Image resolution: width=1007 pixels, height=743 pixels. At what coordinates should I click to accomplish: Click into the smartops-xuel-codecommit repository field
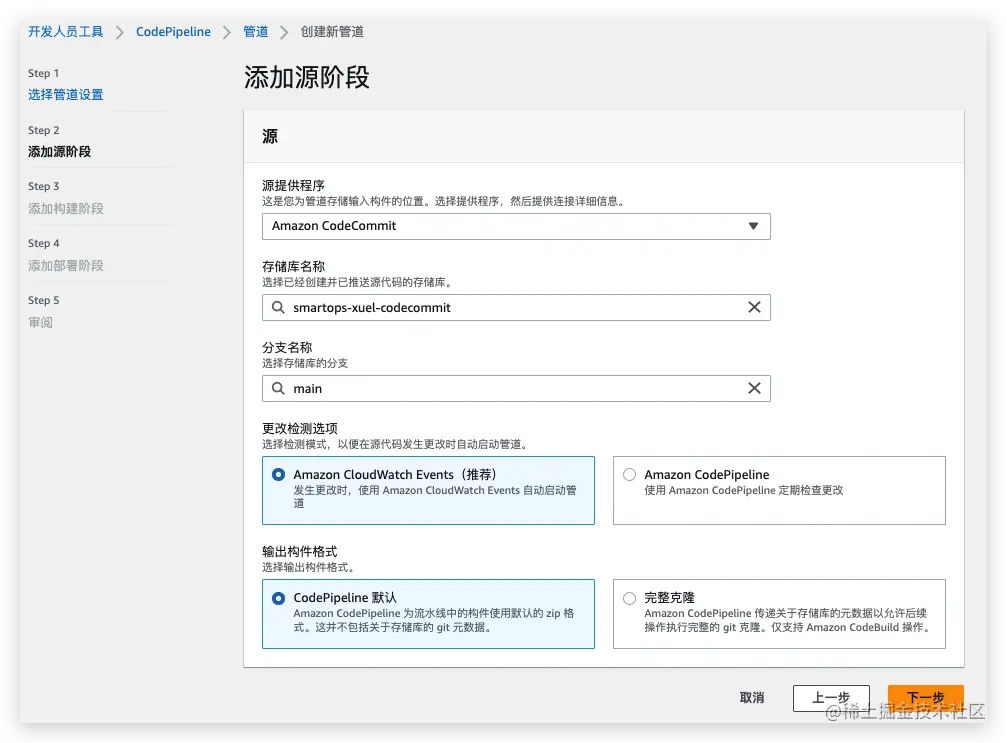click(516, 308)
